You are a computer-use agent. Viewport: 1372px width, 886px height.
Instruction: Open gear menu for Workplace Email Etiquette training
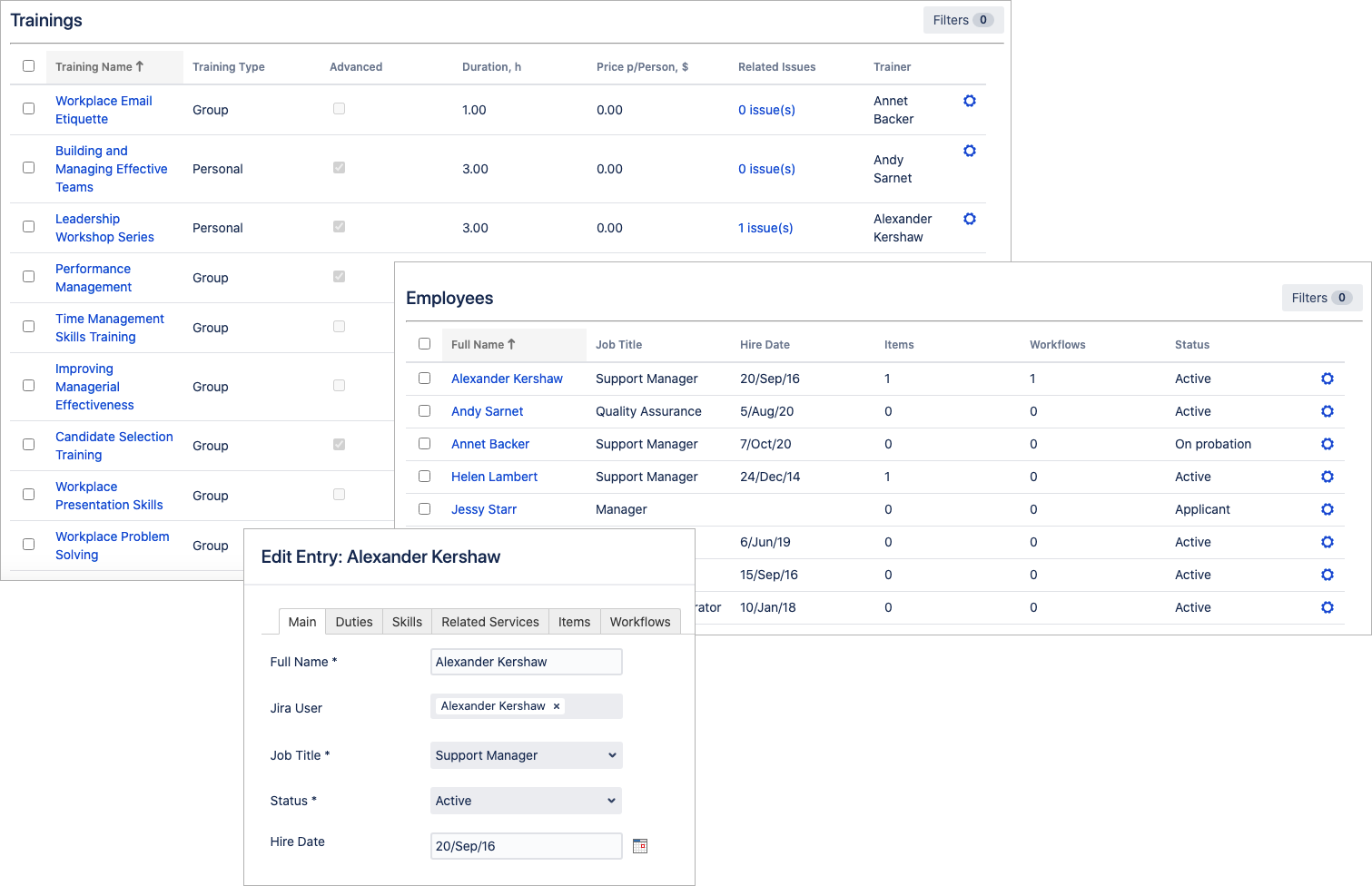[x=969, y=101]
